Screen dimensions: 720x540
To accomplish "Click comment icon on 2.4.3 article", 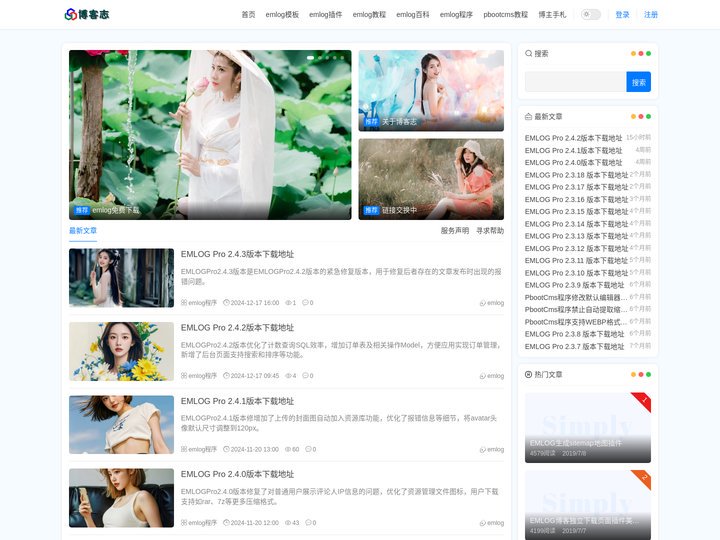I will (305, 303).
